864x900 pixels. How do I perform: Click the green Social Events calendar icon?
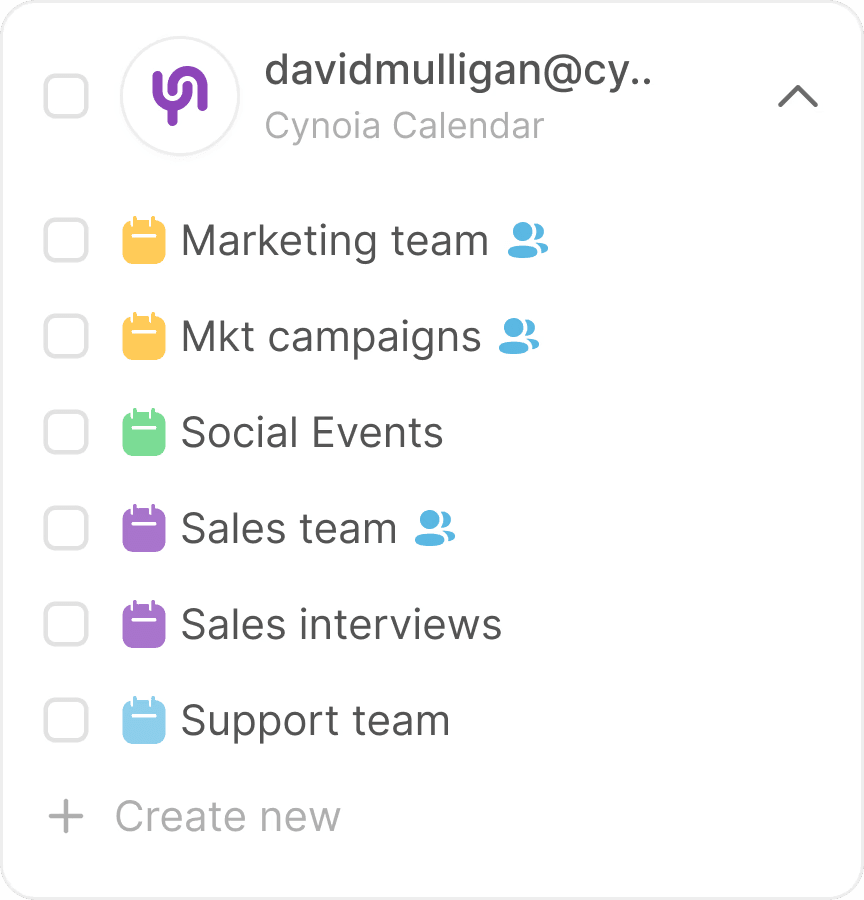144,432
